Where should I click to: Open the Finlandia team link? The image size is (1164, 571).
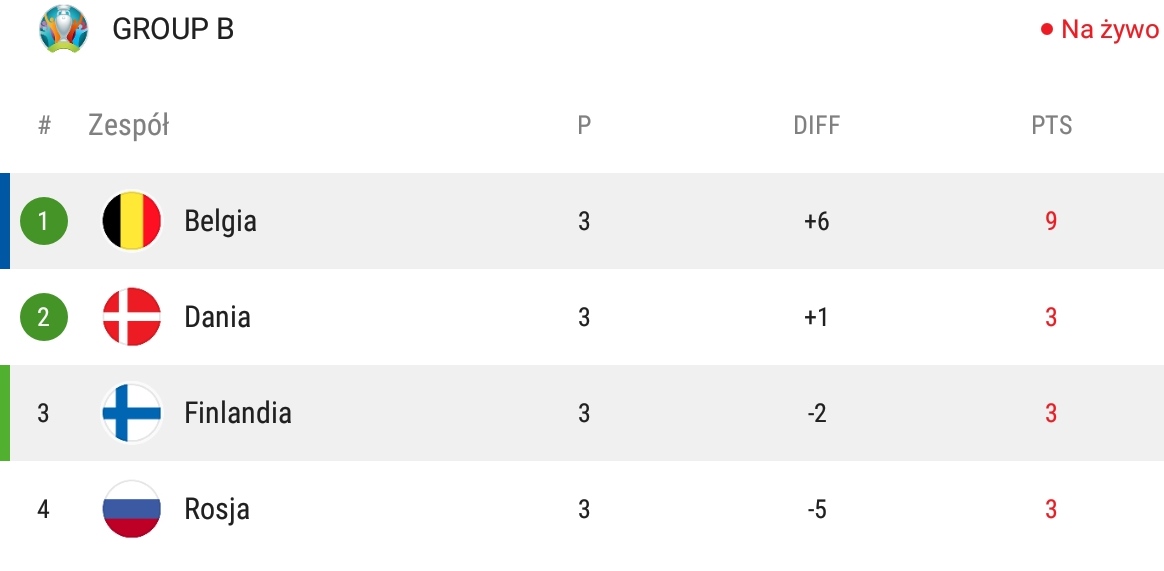coord(238,413)
